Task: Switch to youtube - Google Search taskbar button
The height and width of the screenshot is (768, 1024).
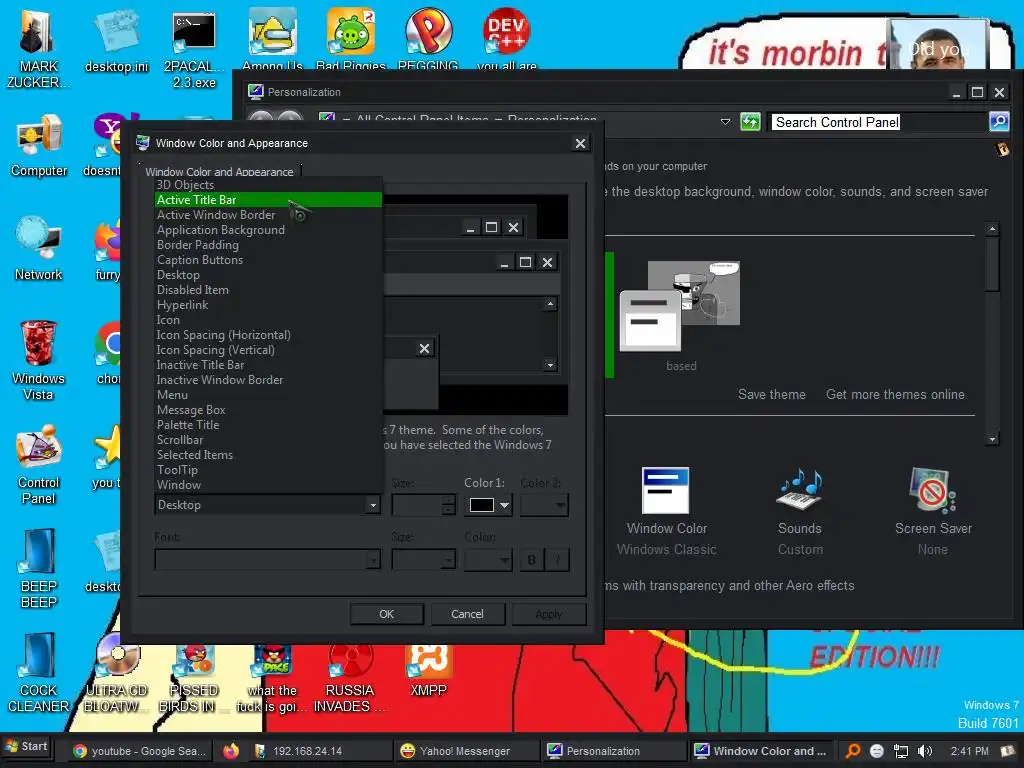Action: (x=140, y=751)
